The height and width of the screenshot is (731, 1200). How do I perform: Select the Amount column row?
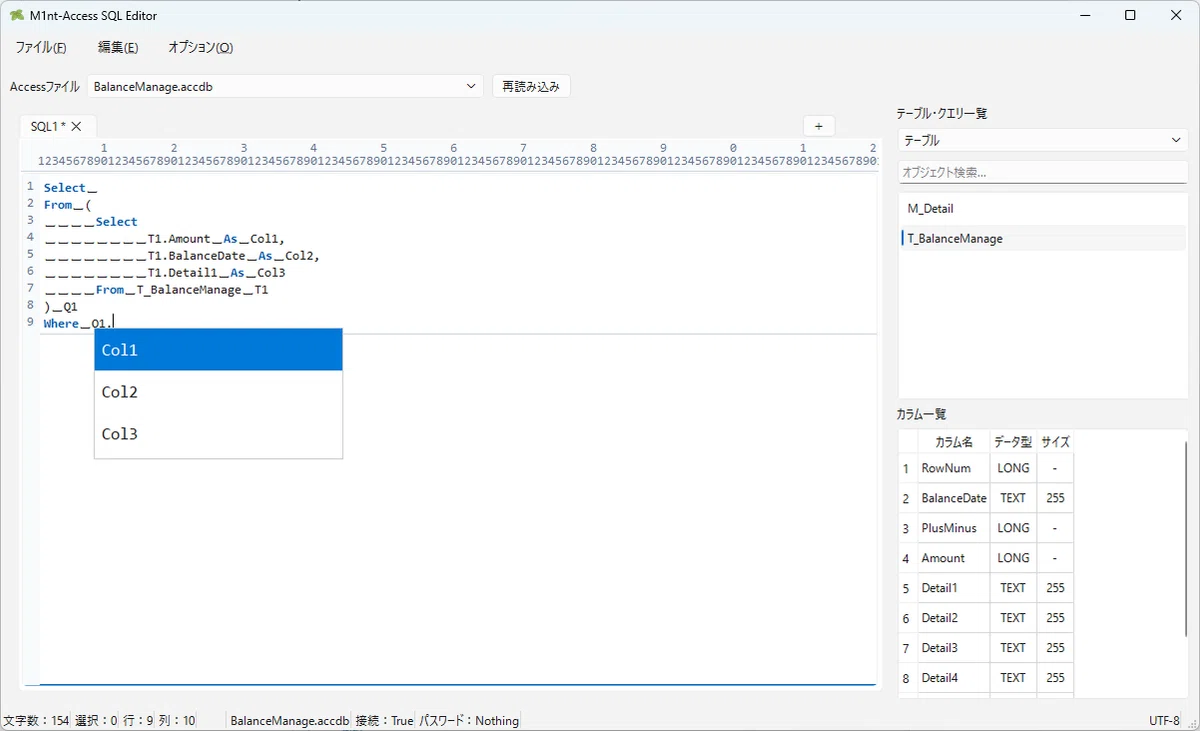click(x=986, y=558)
